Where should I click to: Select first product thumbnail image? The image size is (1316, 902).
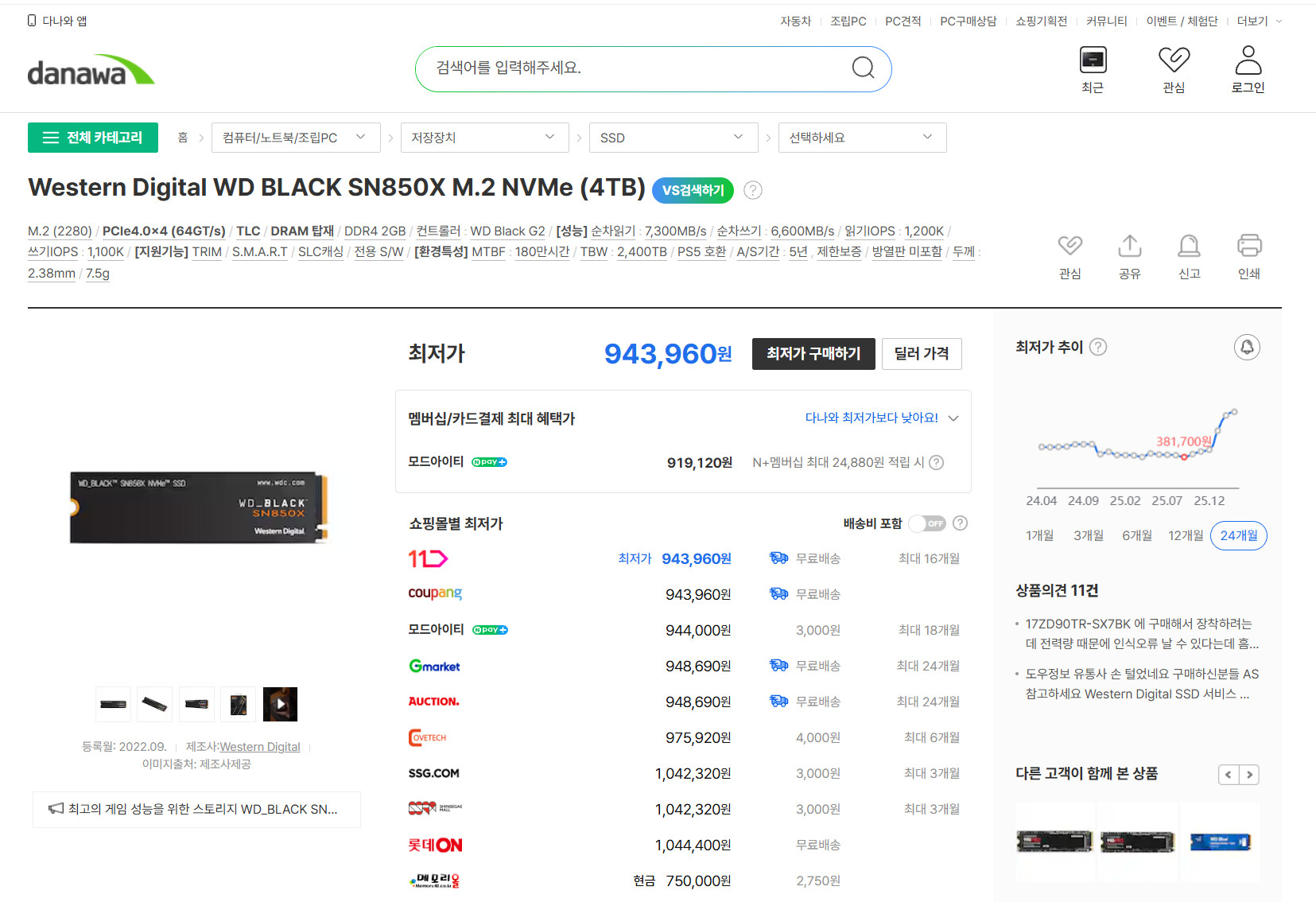114,705
